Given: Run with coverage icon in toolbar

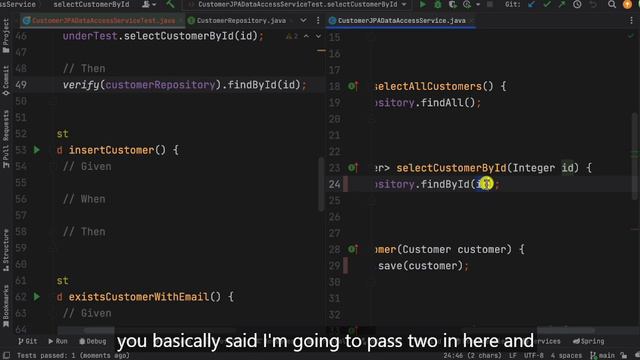Looking at the screenshot, I should [x=452, y=4].
